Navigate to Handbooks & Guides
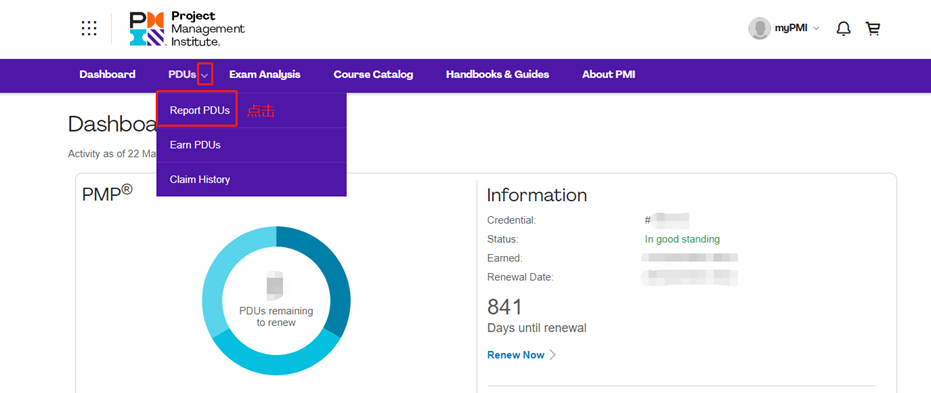This screenshot has height=393, width=931. coord(498,75)
